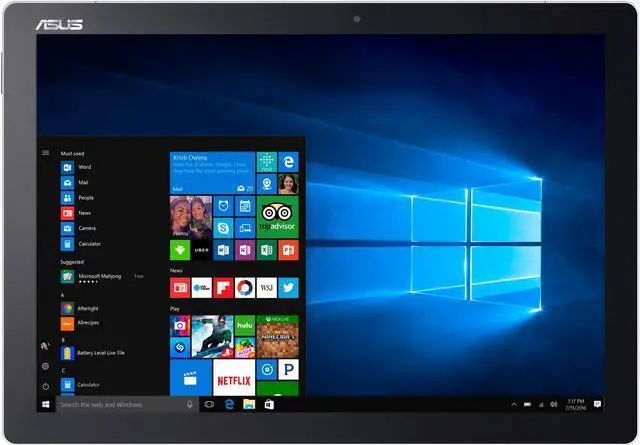This screenshot has height=445, width=640.
Task: Open the Microsoft Edge tile
Action: 288,162
